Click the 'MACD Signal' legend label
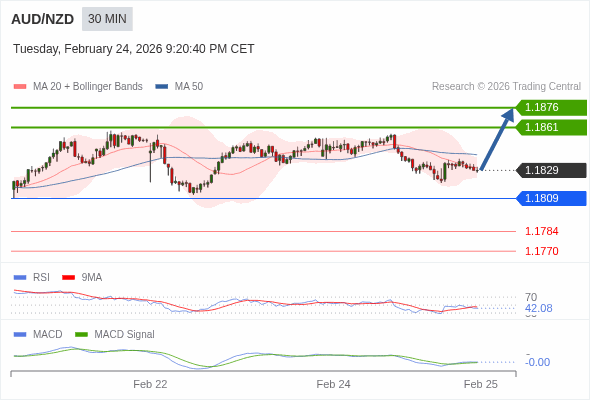 124,335
